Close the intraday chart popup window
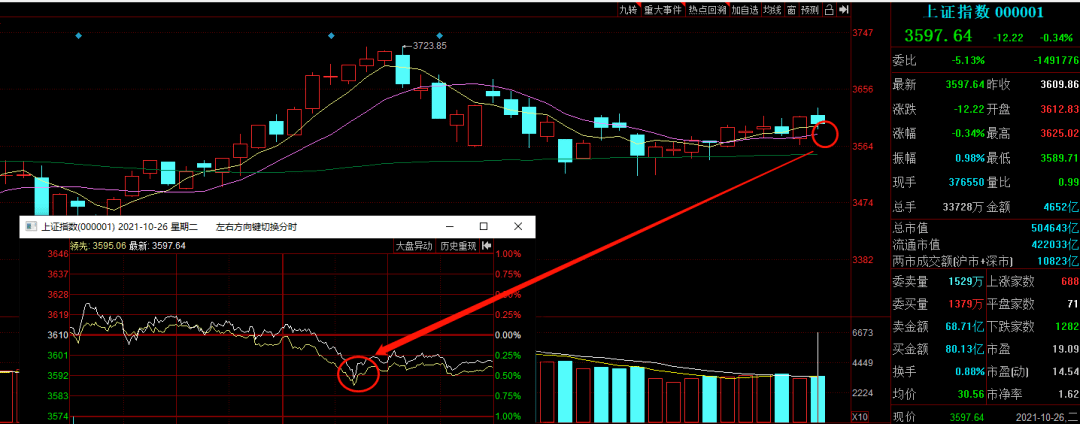Image resolution: width=1080 pixels, height=424 pixels. point(517,227)
